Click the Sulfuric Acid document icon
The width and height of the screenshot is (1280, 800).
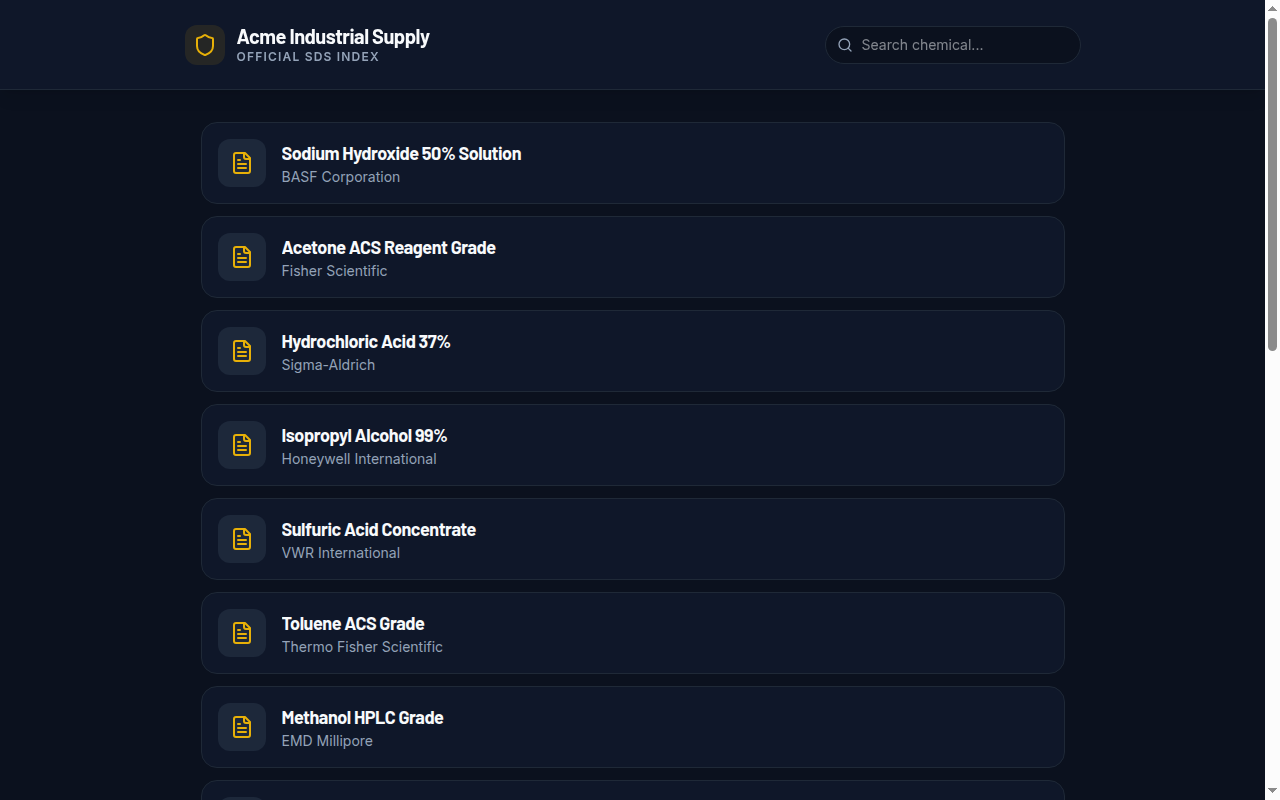[x=242, y=539]
